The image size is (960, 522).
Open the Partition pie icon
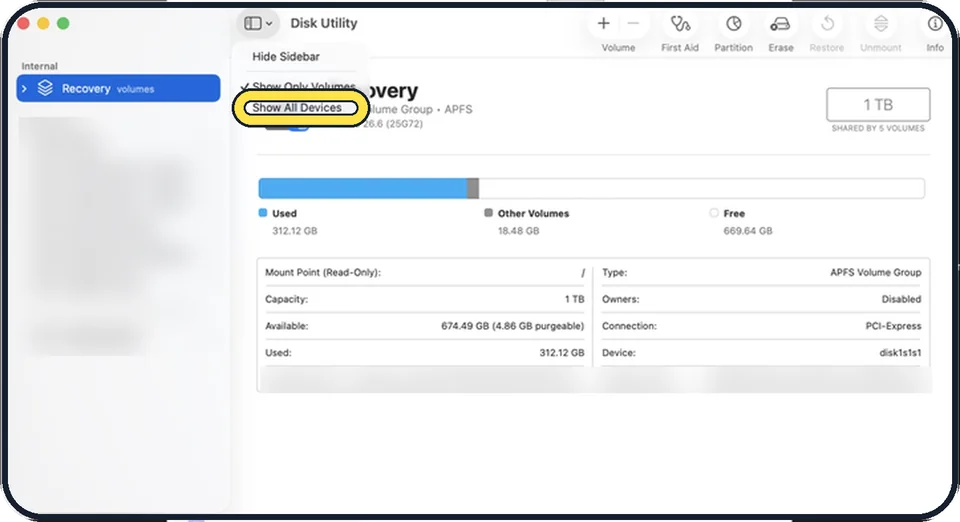pyautogui.click(x=733, y=24)
